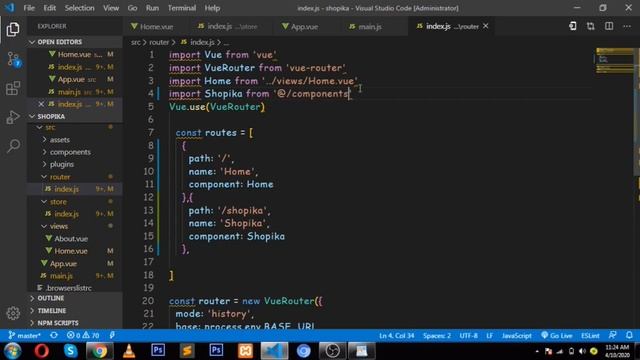This screenshot has width=640, height=360.
Task: Click the code minimap preview
Action: coord(616,61)
